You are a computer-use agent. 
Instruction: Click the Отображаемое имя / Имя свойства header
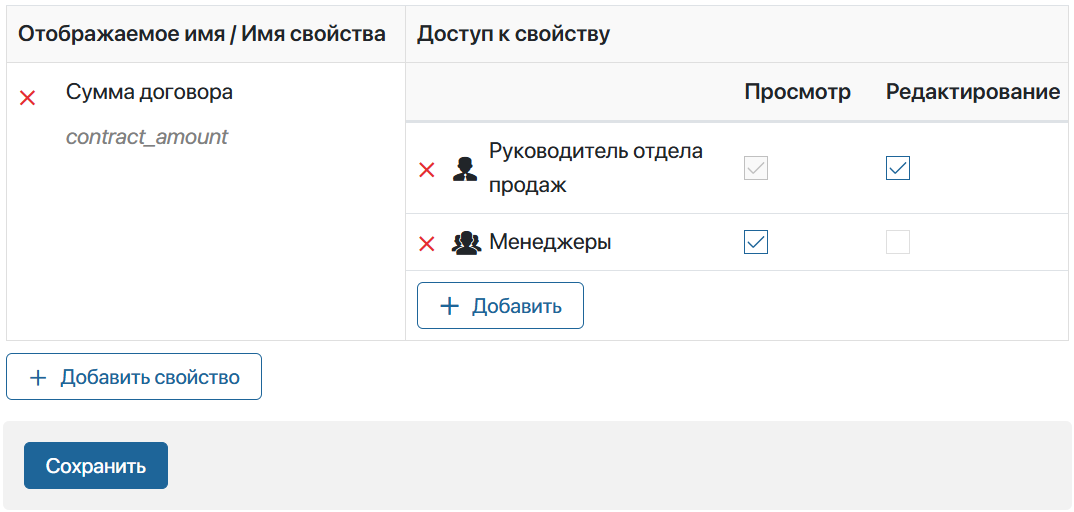(x=202, y=34)
